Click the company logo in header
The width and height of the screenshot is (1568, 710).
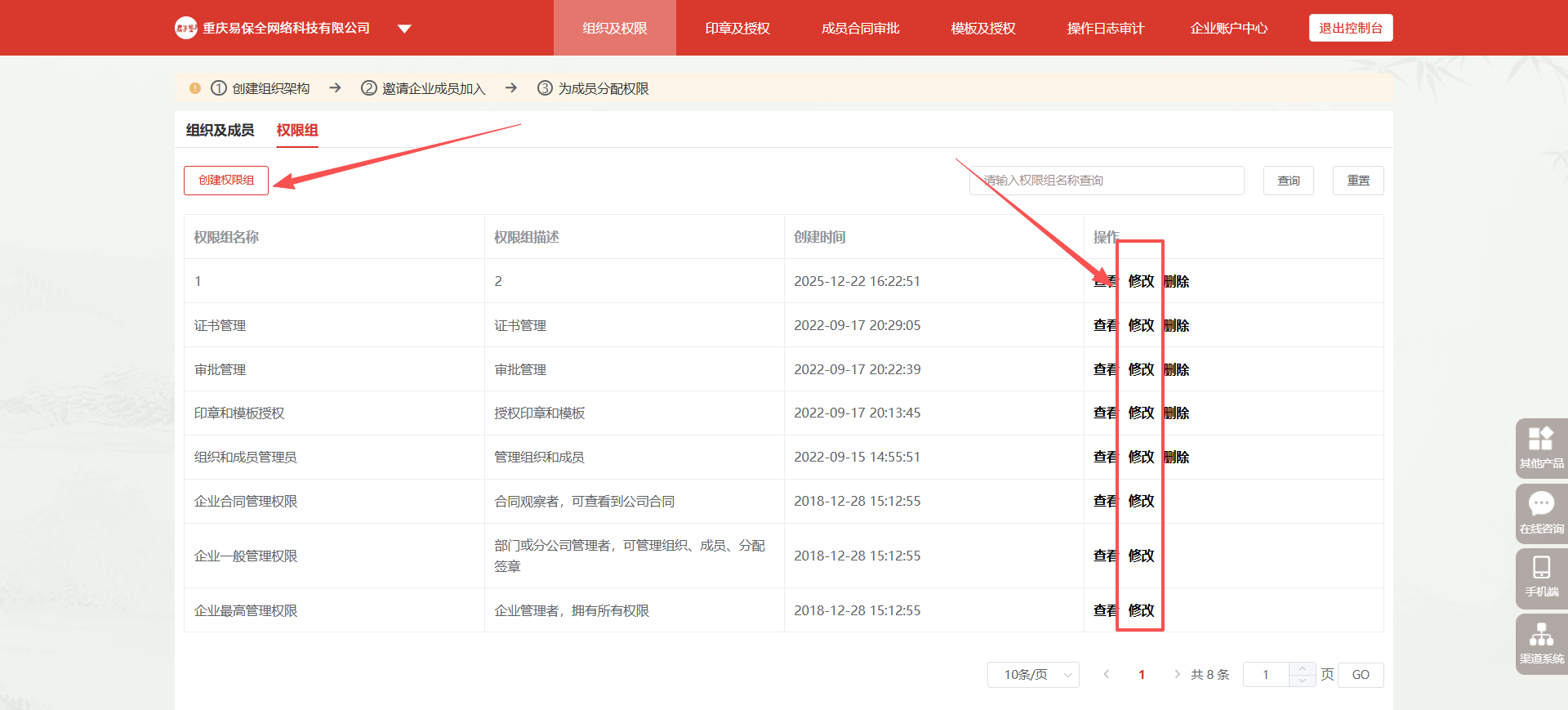coord(185,29)
